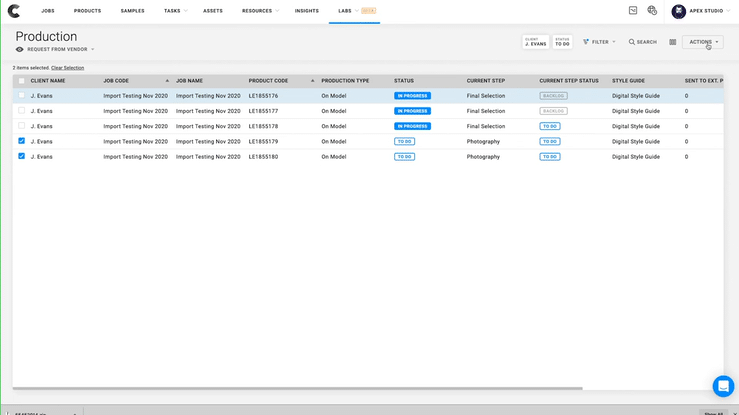The image size is (739, 415).
Task: Click the Search magnifier icon
Action: (632, 42)
